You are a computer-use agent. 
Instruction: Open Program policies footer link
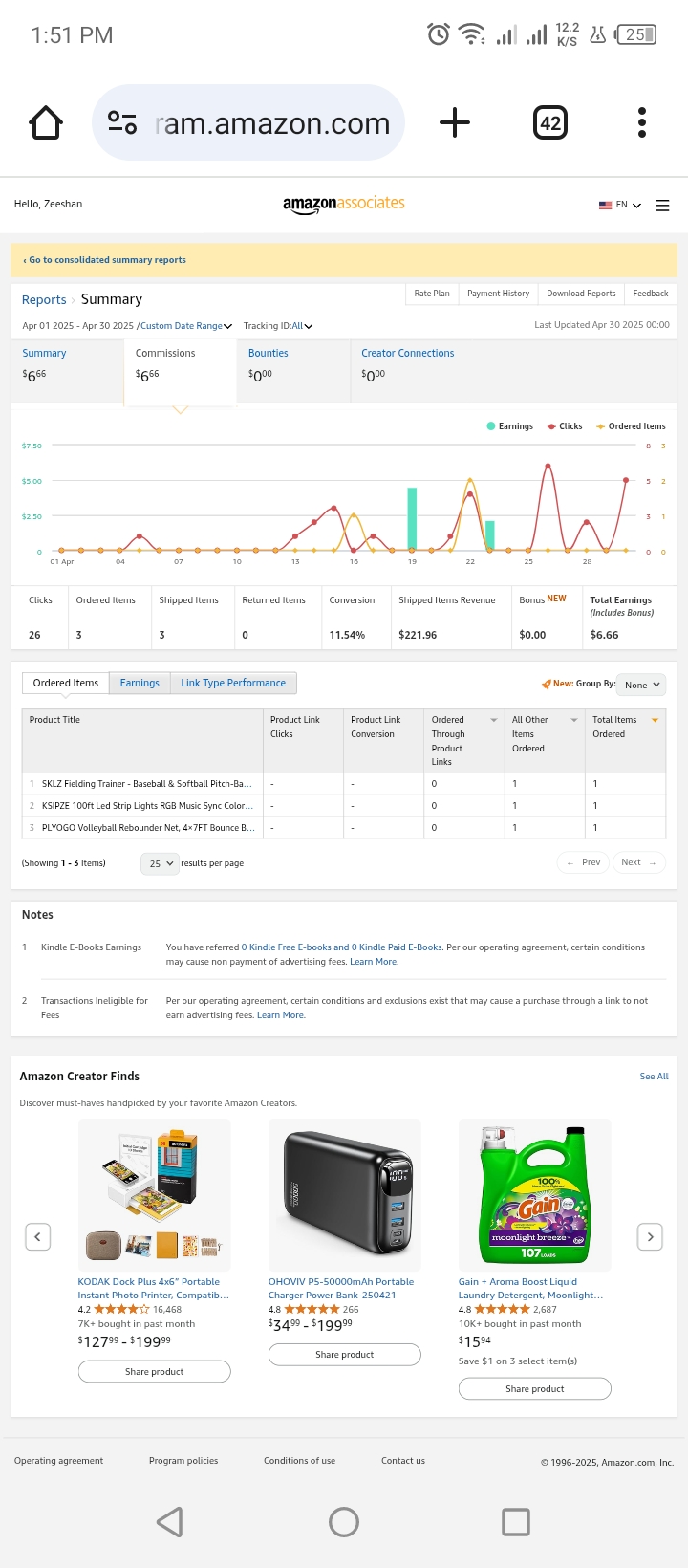[x=183, y=1461]
